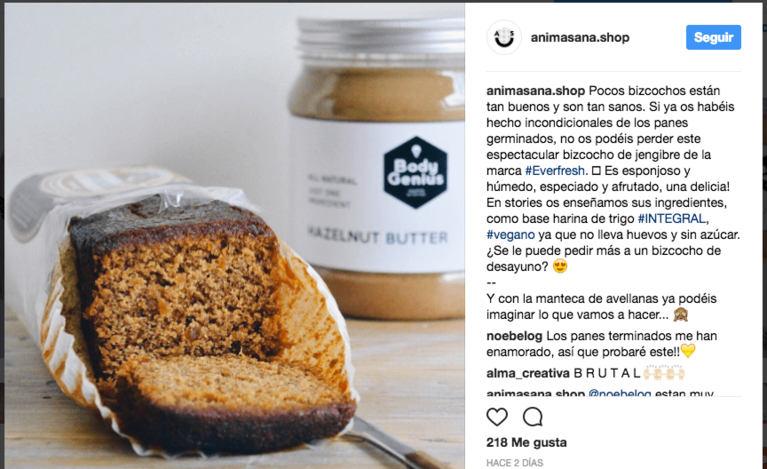Open the #Everfresh hashtag
The width and height of the screenshot is (767, 469).
click(555, 171)
